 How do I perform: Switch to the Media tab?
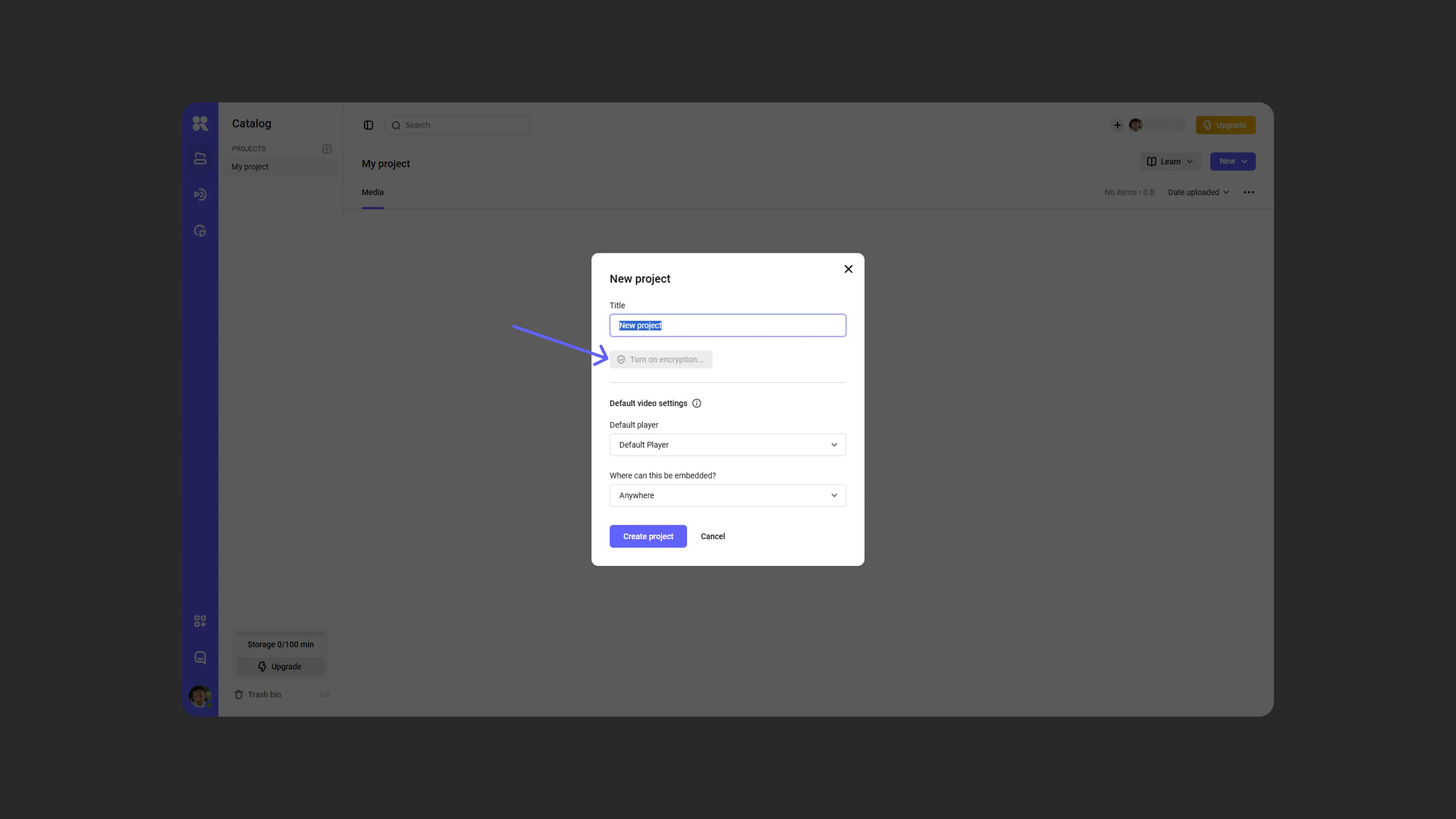[x=372, y=192]
